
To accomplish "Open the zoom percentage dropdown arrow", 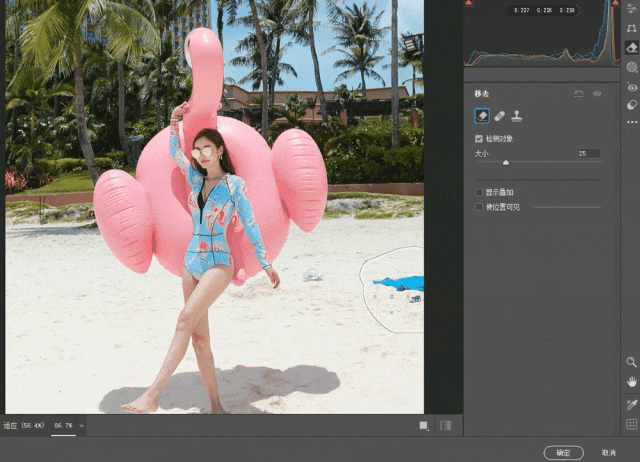I will click(x=81, y=426).
